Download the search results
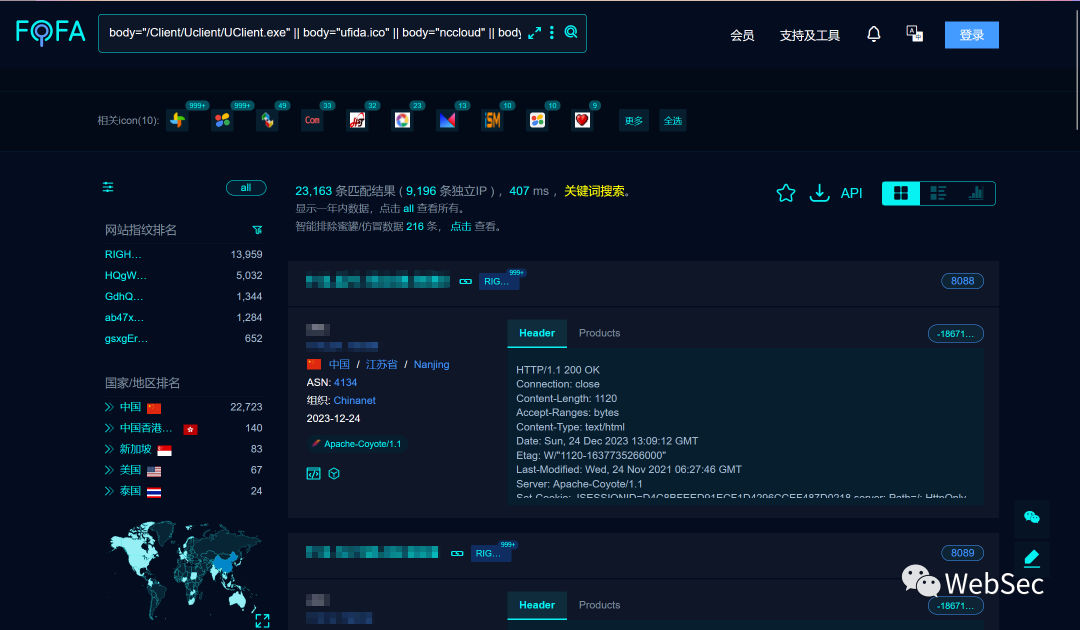The width and height of the screenshot is (1080, 630). click(x=819, y=193)
